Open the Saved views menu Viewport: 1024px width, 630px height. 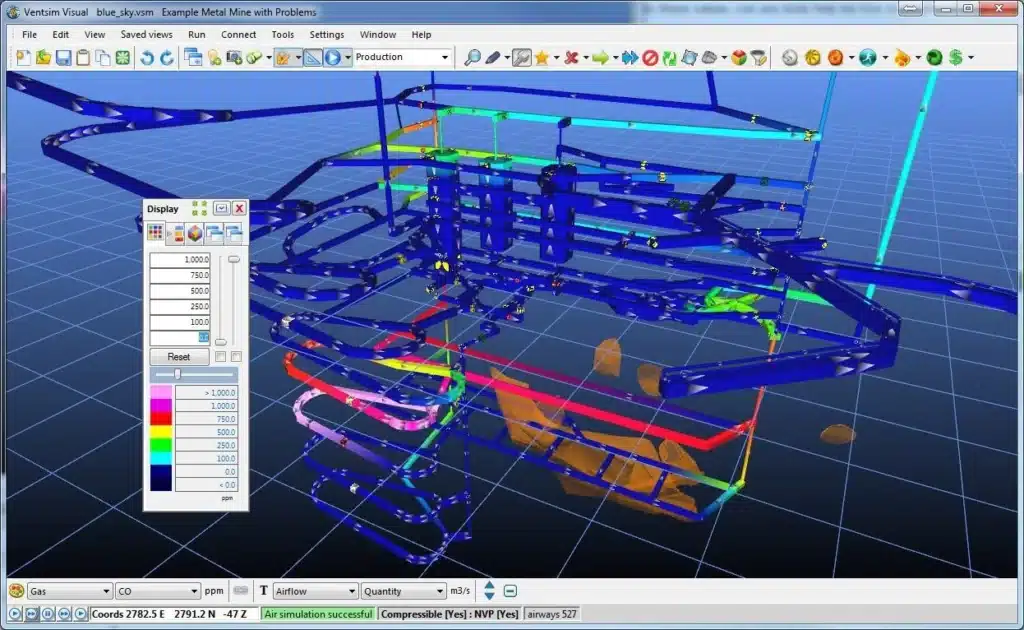(146, 34)
